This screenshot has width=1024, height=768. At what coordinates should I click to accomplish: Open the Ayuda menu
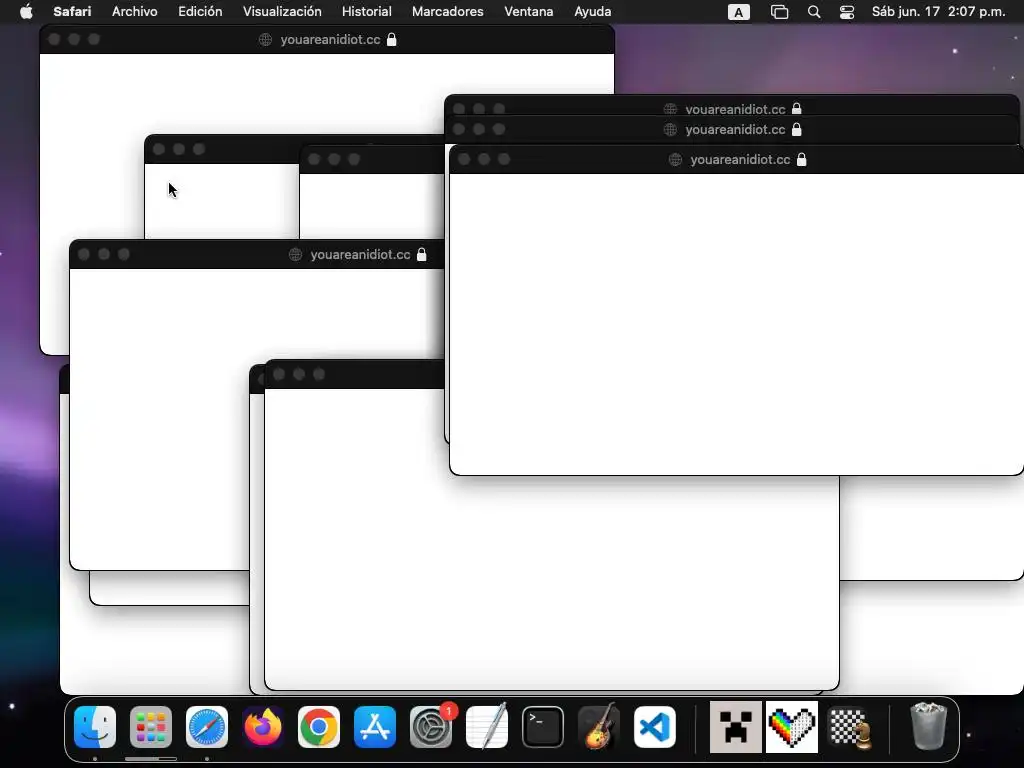592,12
